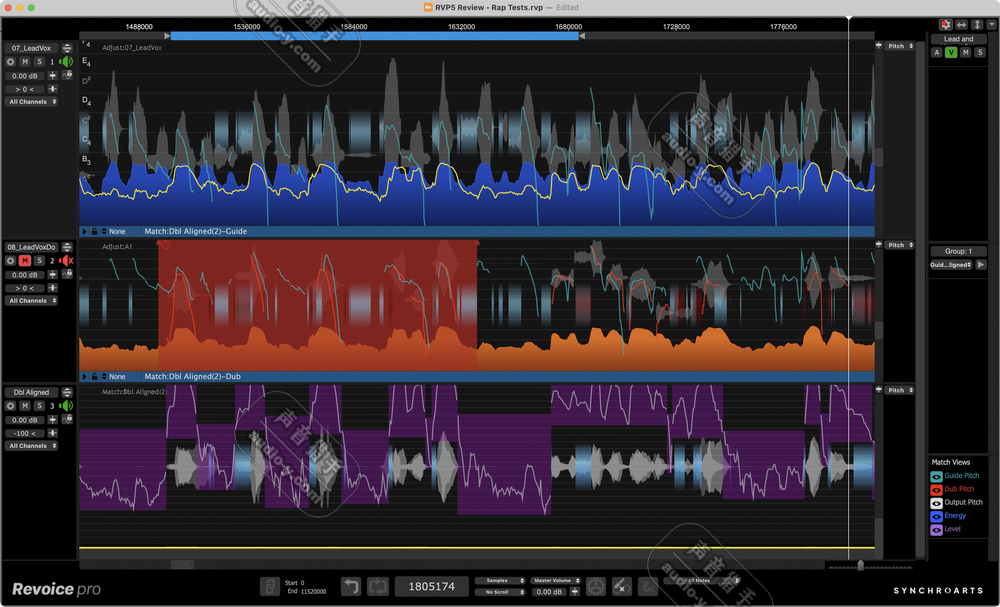Select the eraser edit tool in bottom toolbar

pos(621,585)
